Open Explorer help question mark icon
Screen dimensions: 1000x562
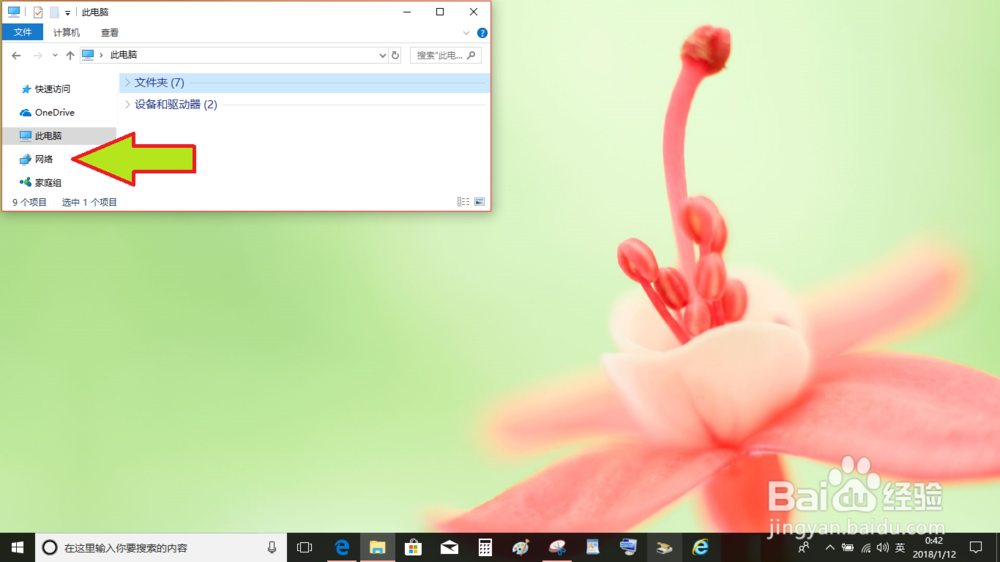click(482, 33)
